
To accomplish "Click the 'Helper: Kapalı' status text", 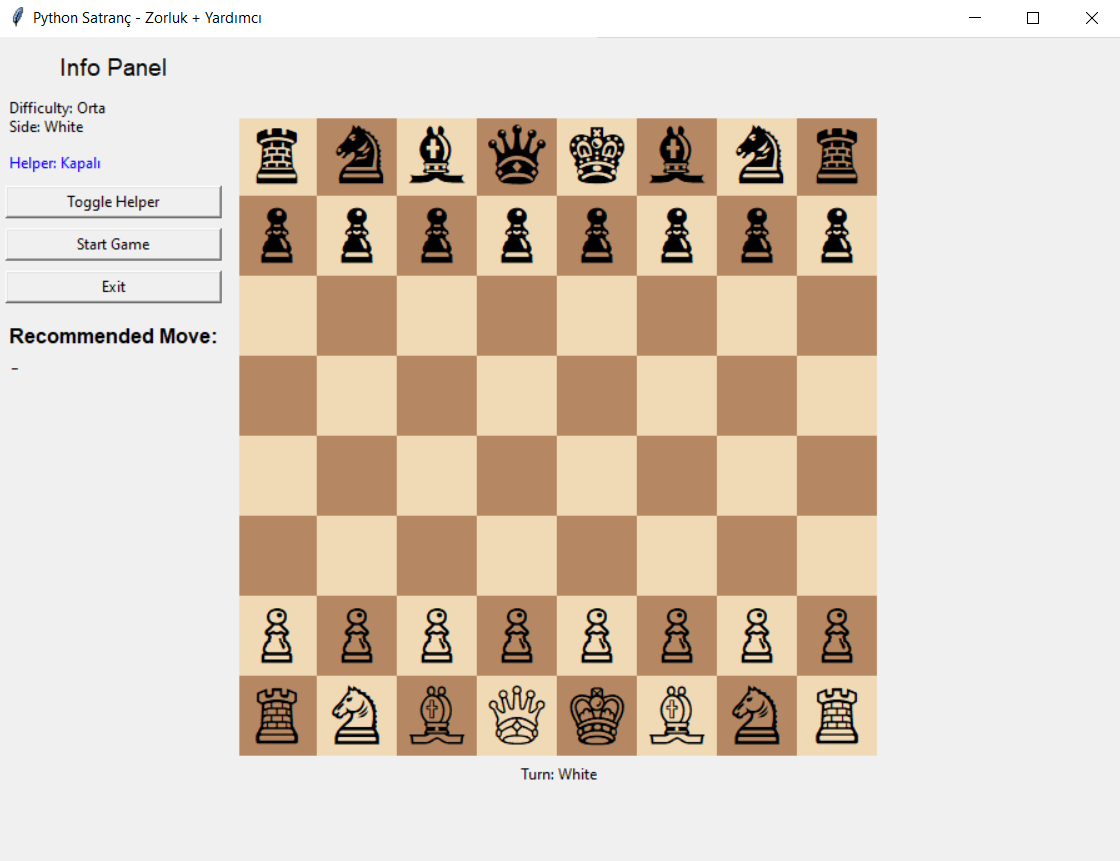I will (55, 163).
